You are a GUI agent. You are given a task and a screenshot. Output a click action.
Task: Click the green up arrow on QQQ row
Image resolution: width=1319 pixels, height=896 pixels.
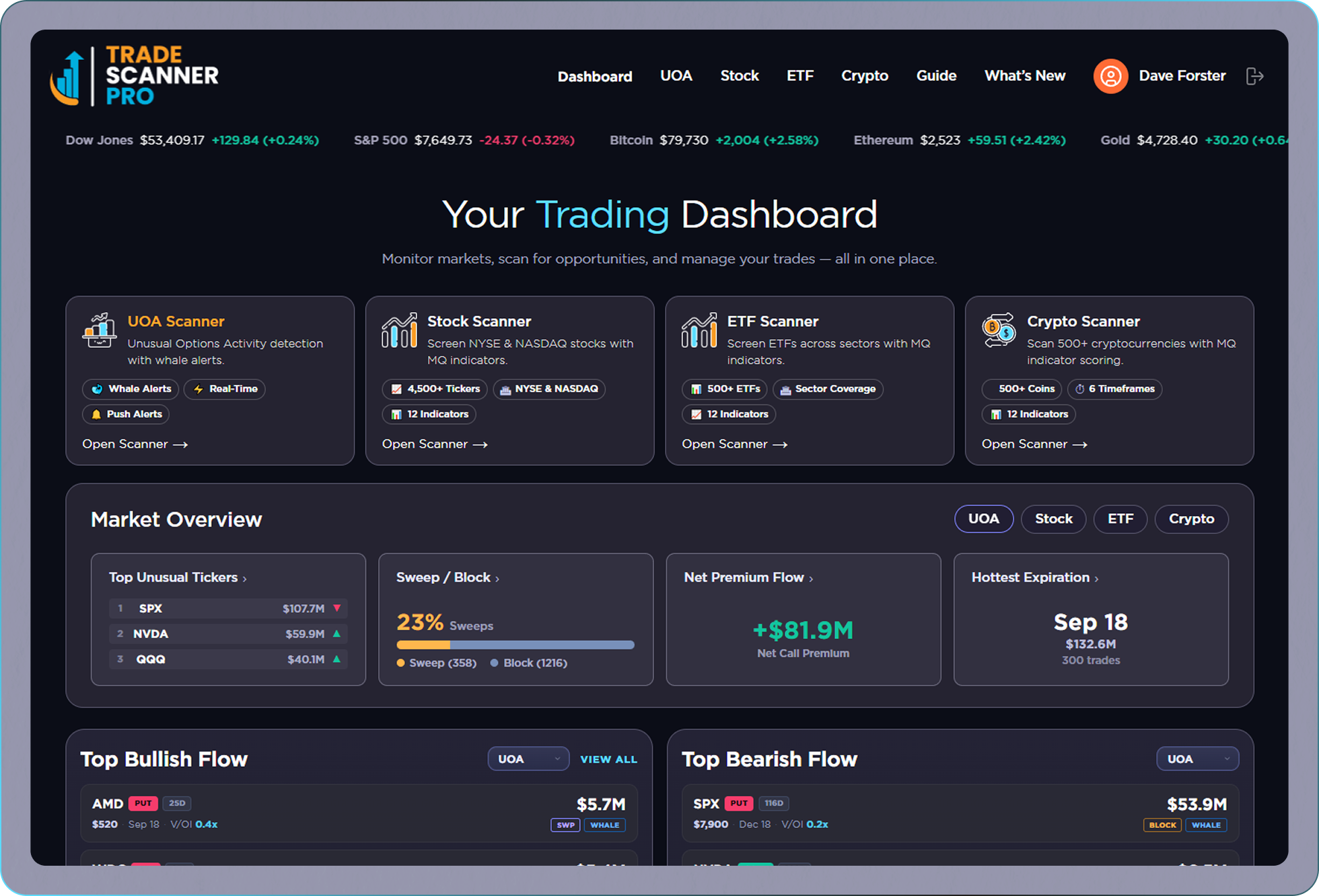(337, 659)
